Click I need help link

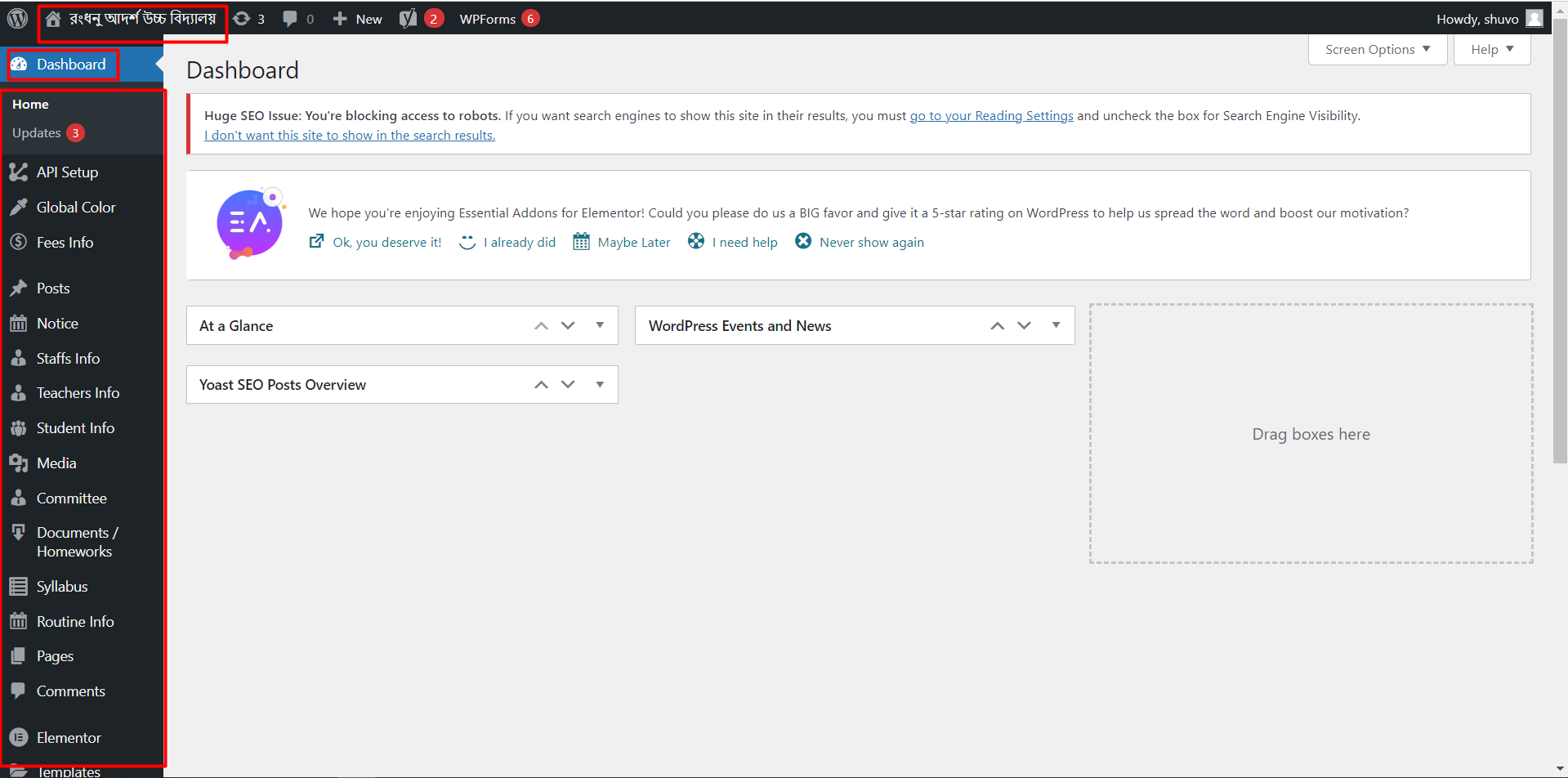745,242
